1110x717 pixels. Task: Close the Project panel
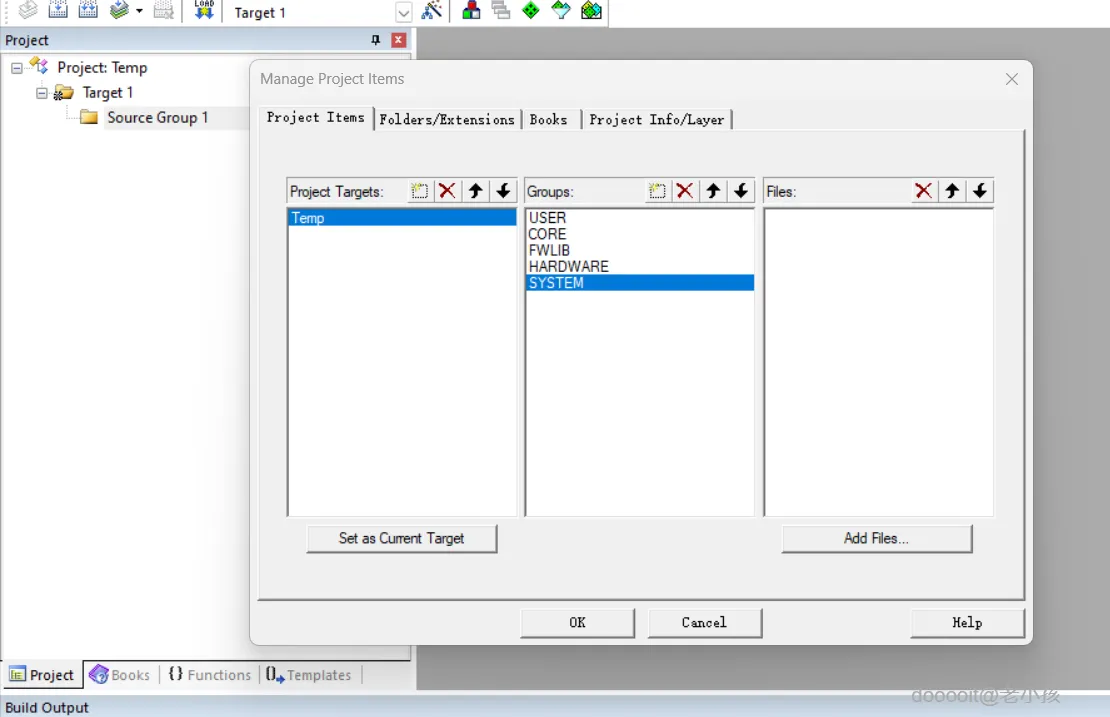point(399,40)
